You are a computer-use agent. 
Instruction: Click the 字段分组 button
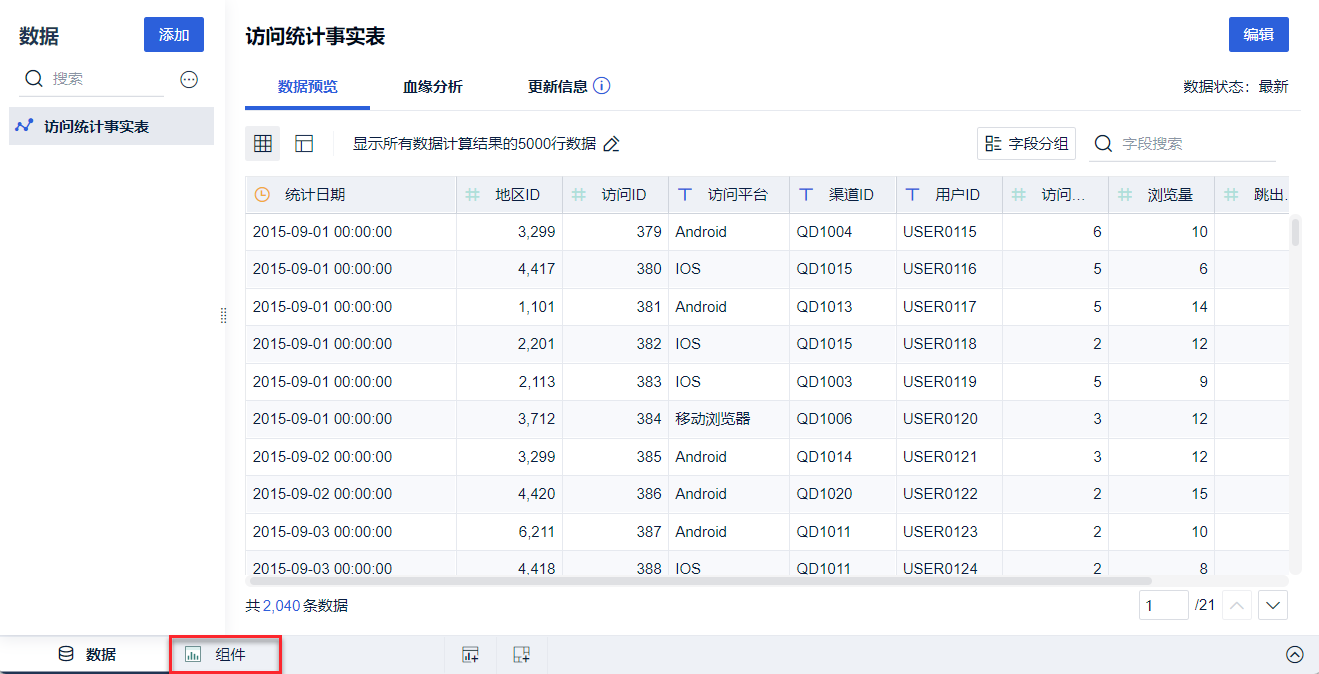pyautogui.click(x=1026, y=144)
